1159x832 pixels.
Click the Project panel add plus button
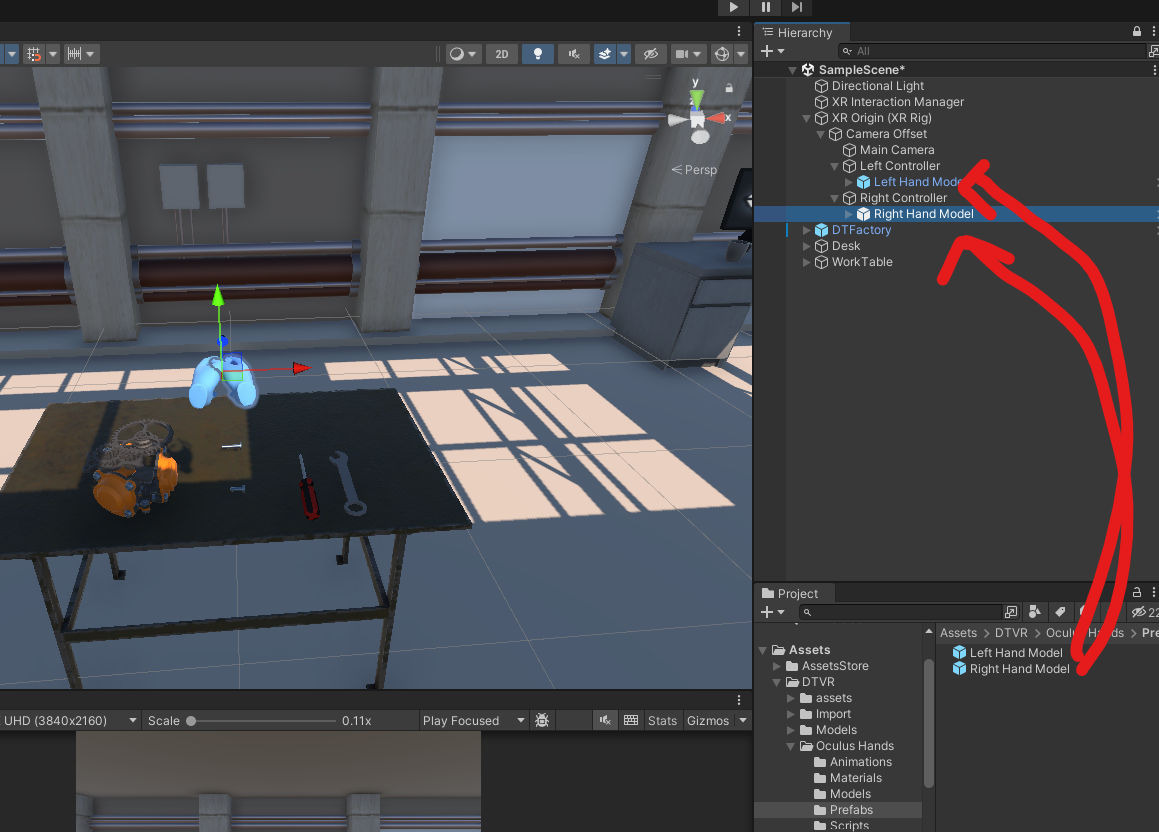(x=767, y=613)
